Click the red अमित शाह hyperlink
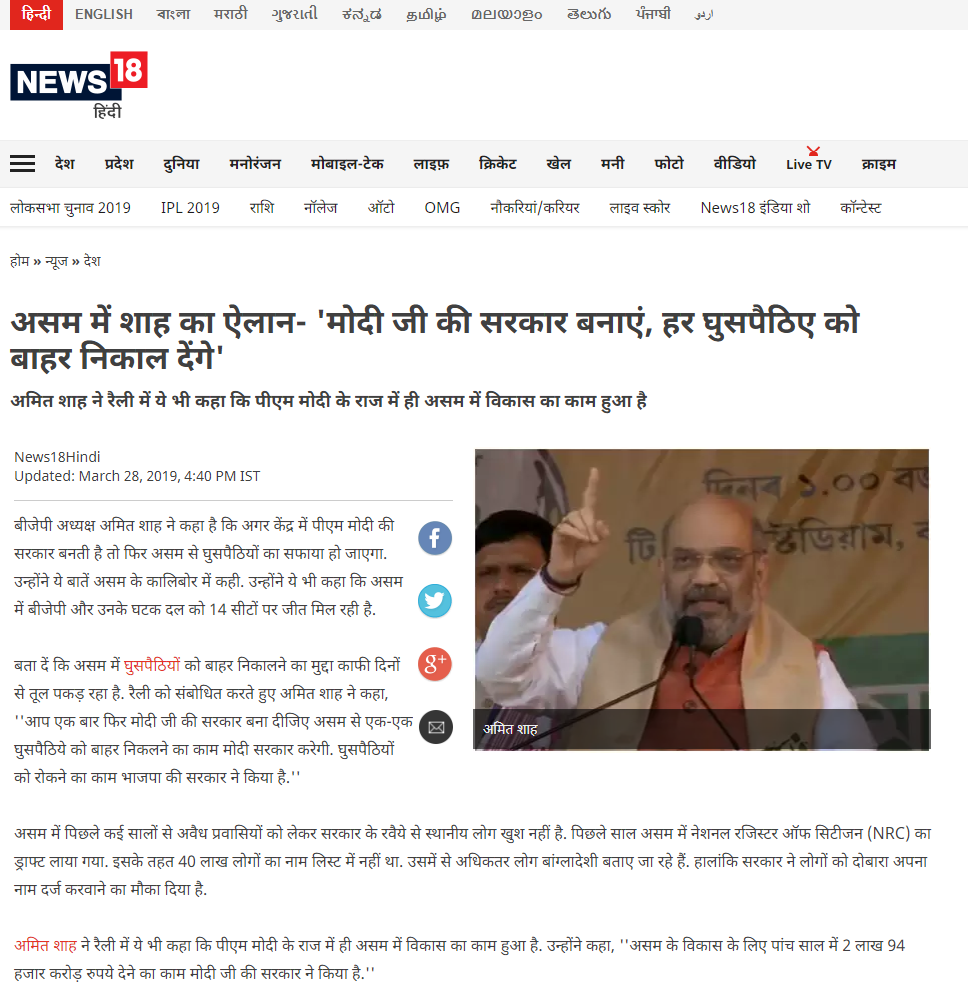The width and height of the screenshot is (968, 988). point(45,945)
